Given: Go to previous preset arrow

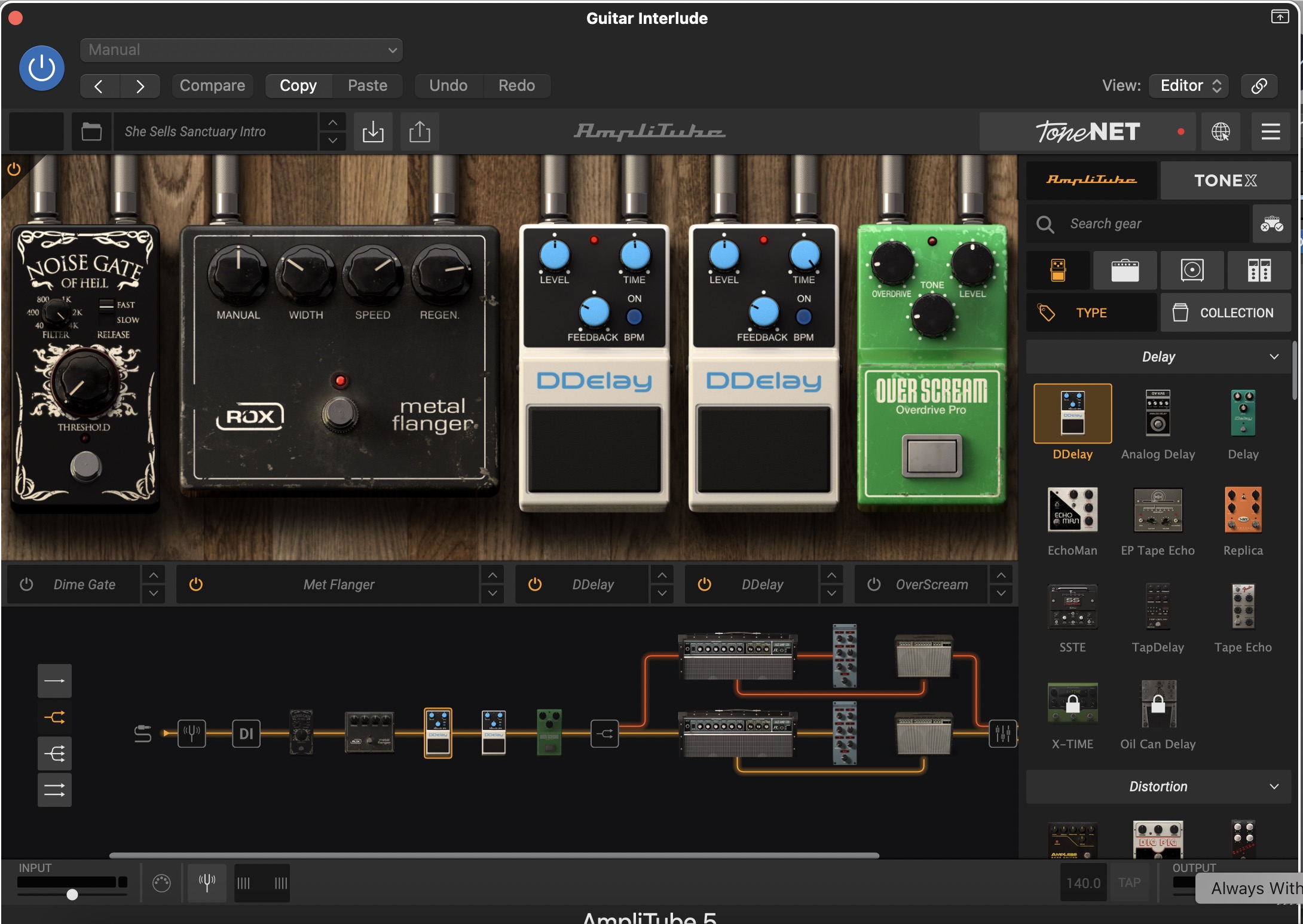Looking at the screenshot, I should [x=99, y=86].
